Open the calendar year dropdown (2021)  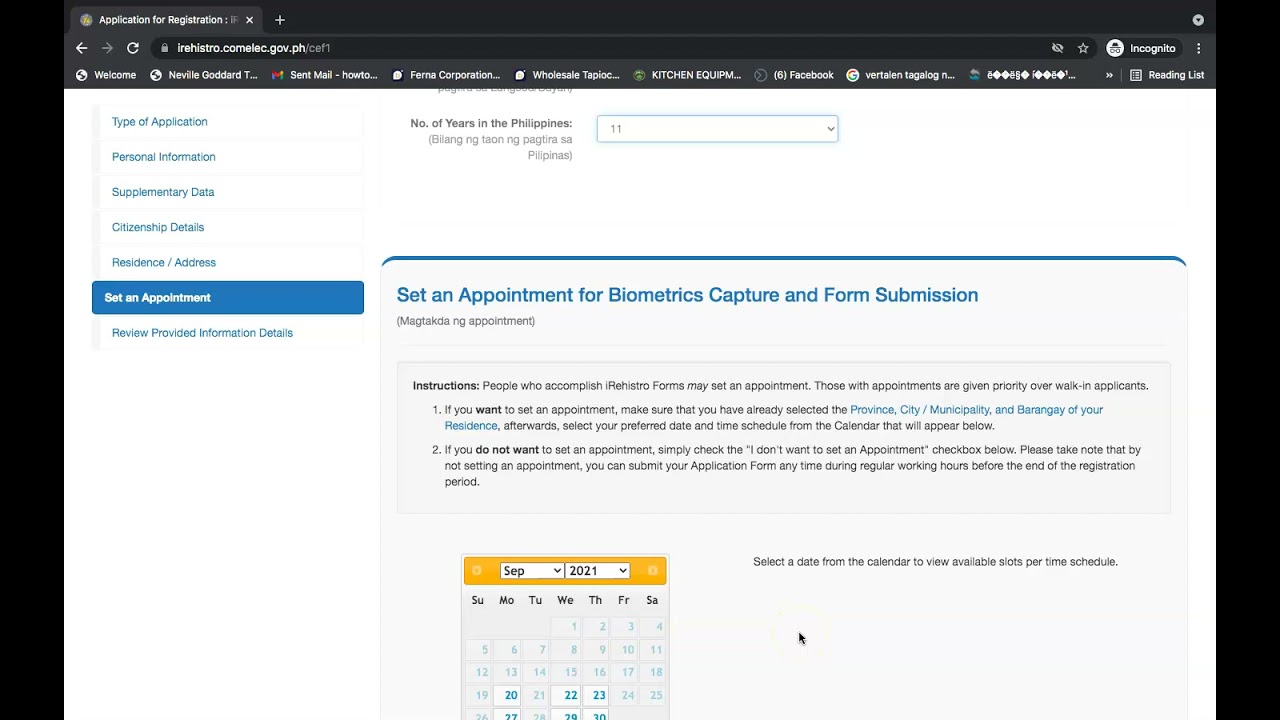(x=597, y=571)
